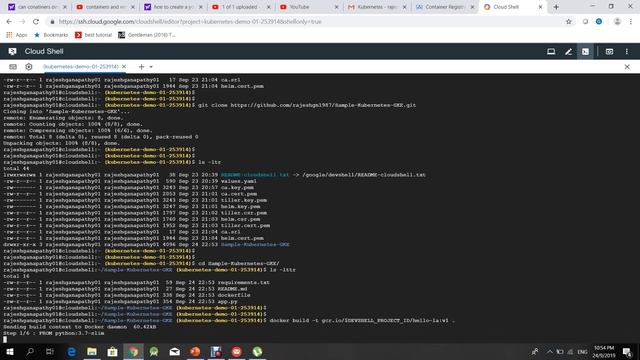Viewport: 640px width, 360px height.
Task: Select the terminal view icon in Cloud Shell
Action: (585, 51)
